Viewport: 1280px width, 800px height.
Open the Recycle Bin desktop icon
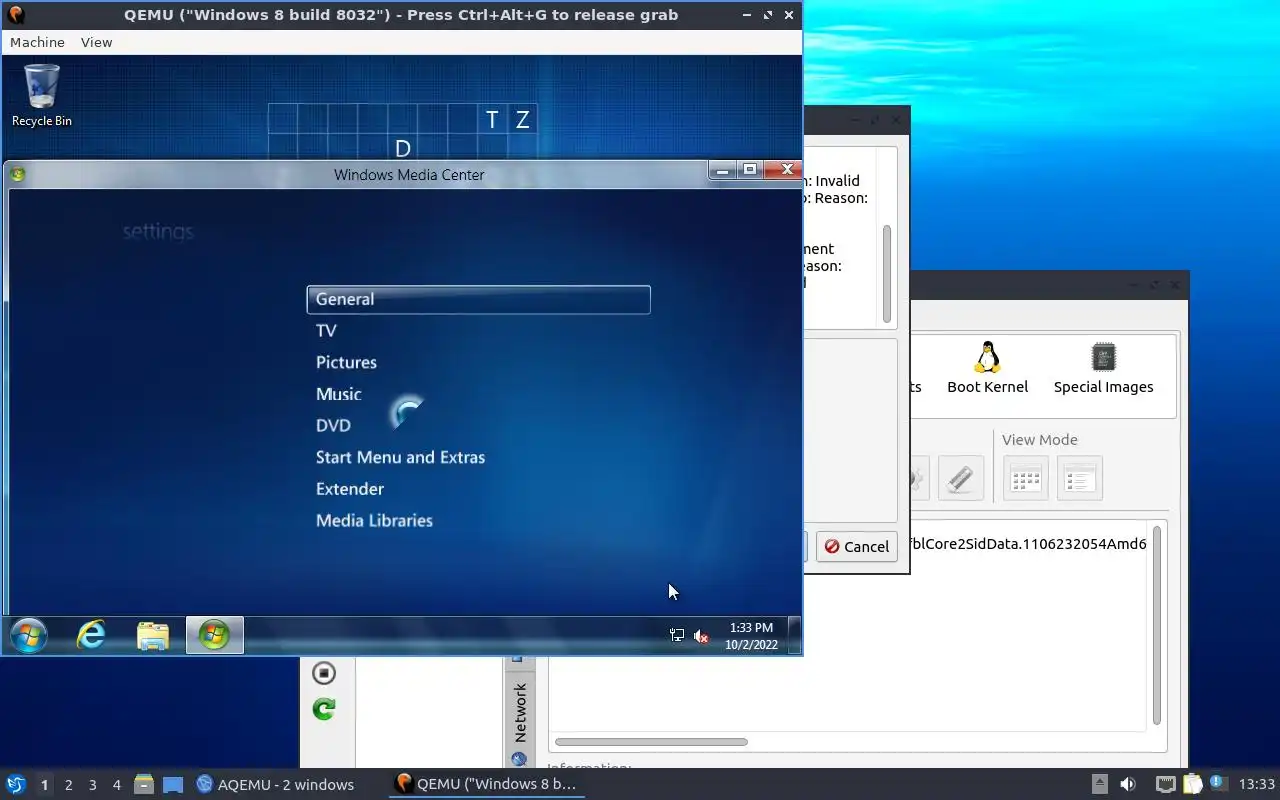click(x=41, y=96)
